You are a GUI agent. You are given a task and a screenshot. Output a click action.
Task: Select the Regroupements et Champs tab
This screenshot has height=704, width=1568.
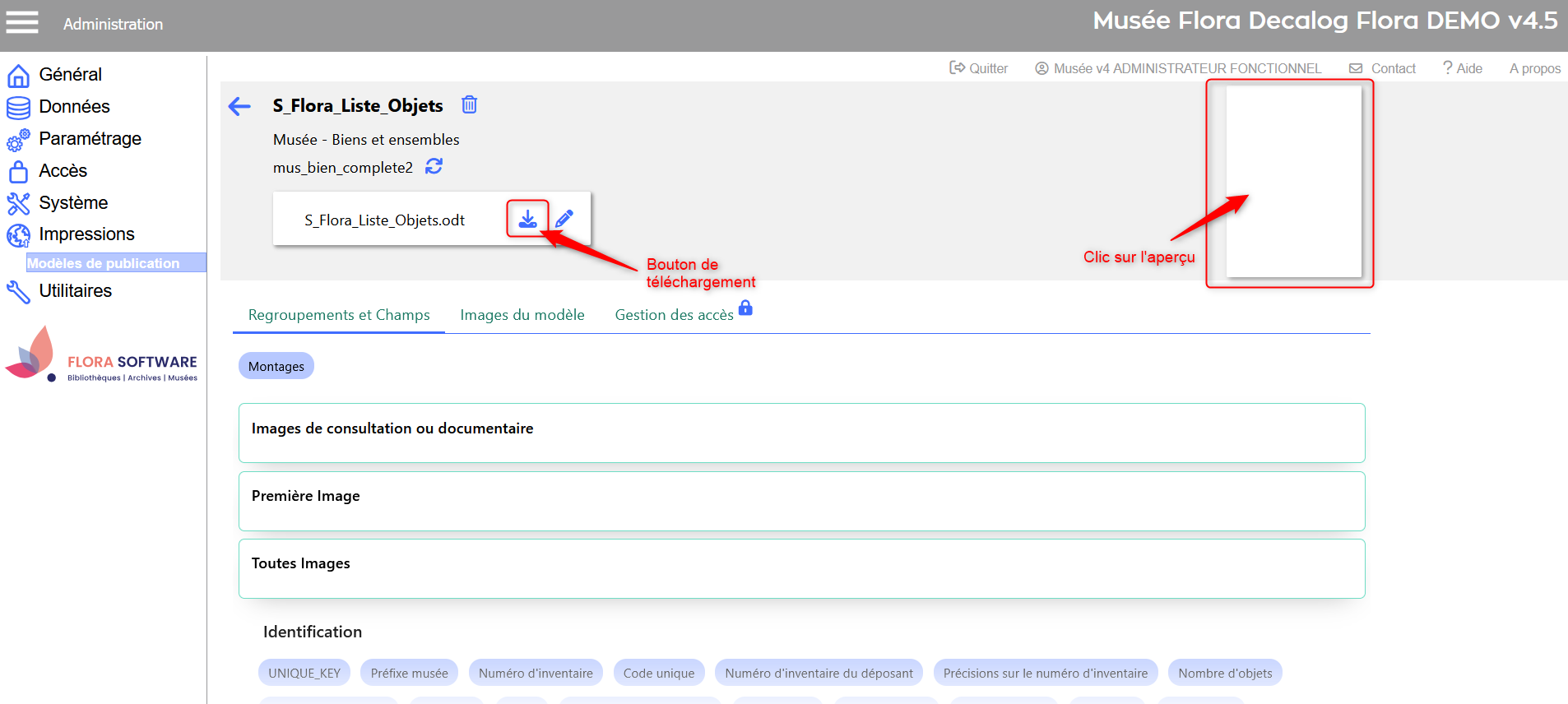coord(339,315)
